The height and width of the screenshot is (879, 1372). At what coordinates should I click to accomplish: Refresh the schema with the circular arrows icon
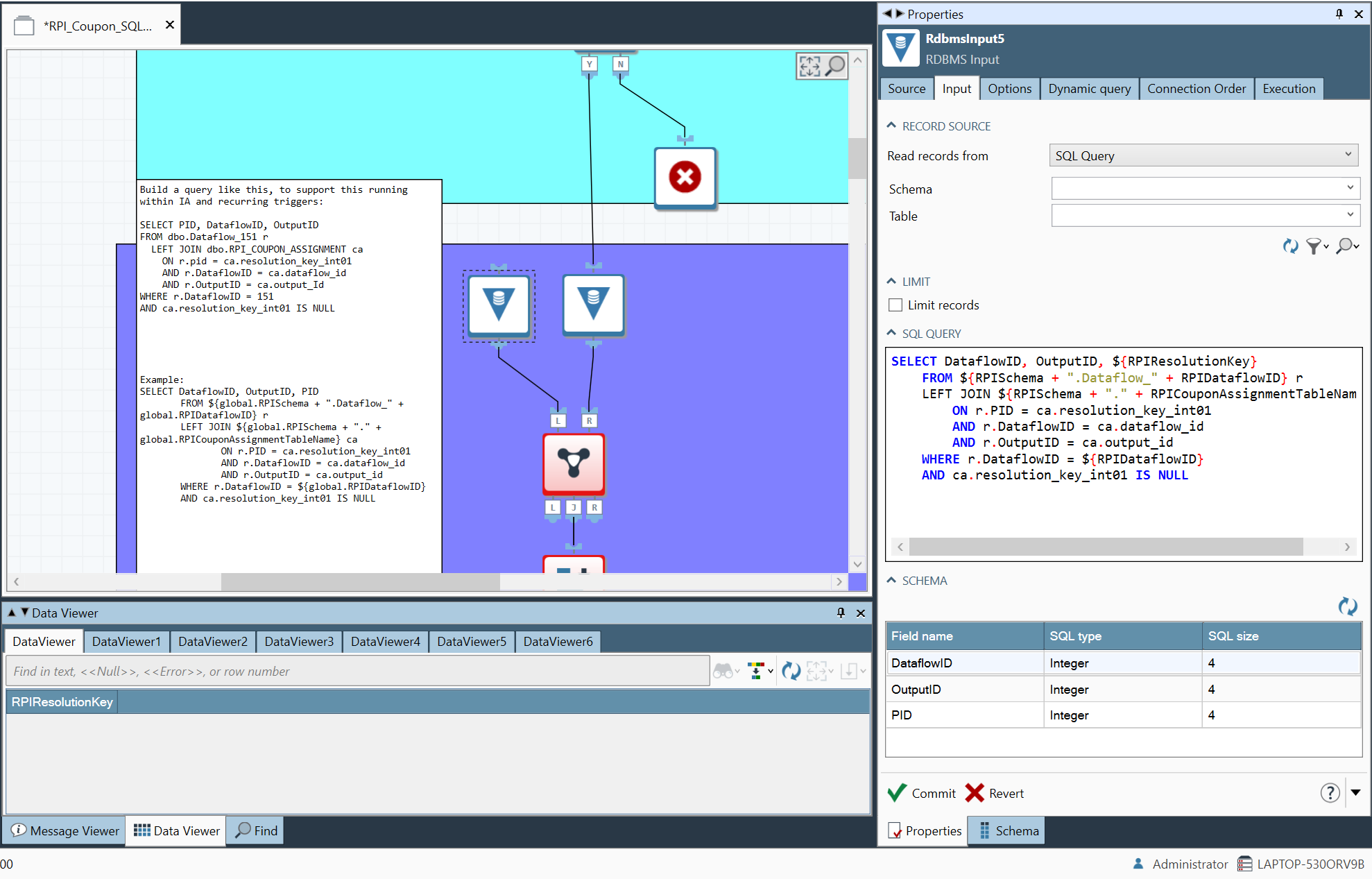coord(1347,606)
